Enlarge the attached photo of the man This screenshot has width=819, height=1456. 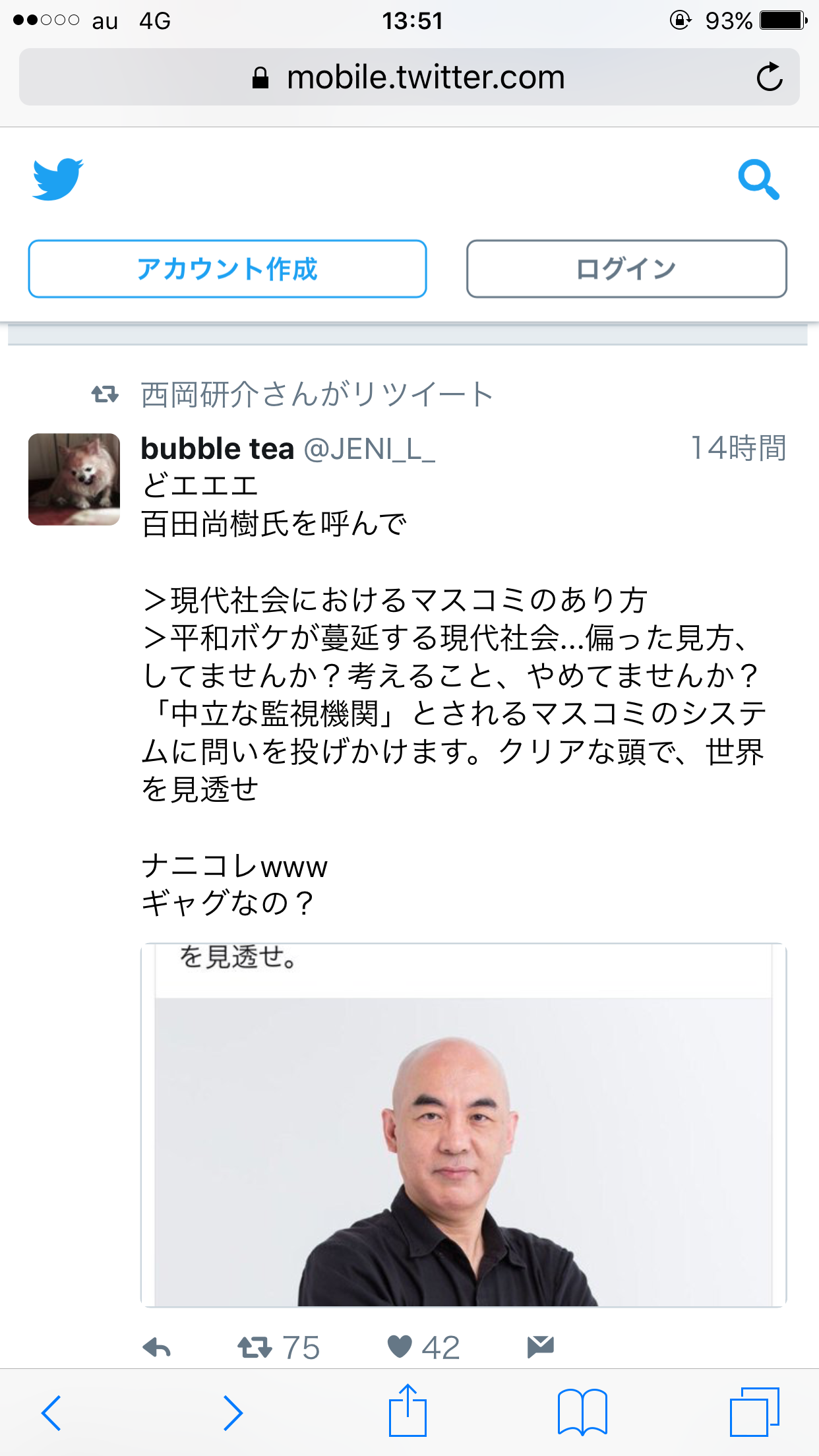pyautogui.click(x=464, y=1125)
